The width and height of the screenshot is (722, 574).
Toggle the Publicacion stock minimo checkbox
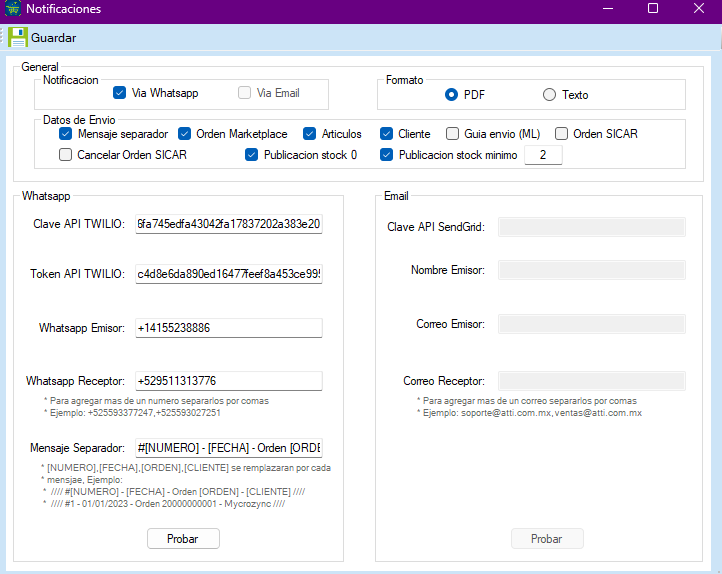pyautogui.click(x=387, y=155)
